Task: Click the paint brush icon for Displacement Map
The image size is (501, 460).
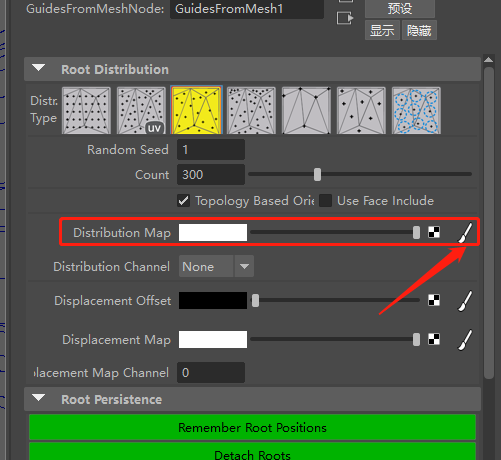Action: click(x=465, y=340)
